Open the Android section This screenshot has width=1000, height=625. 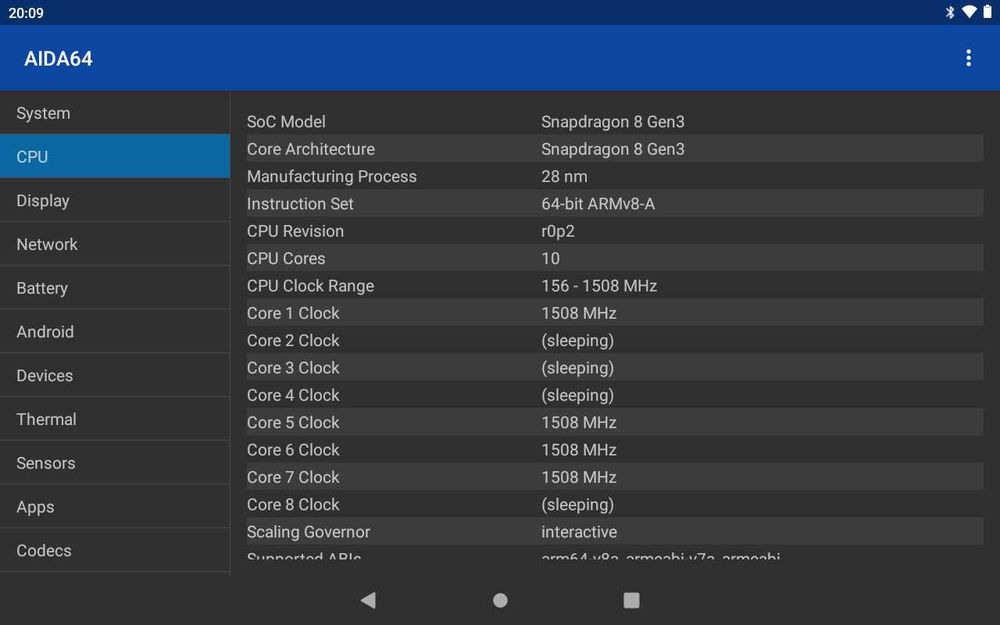coord(115,332)
